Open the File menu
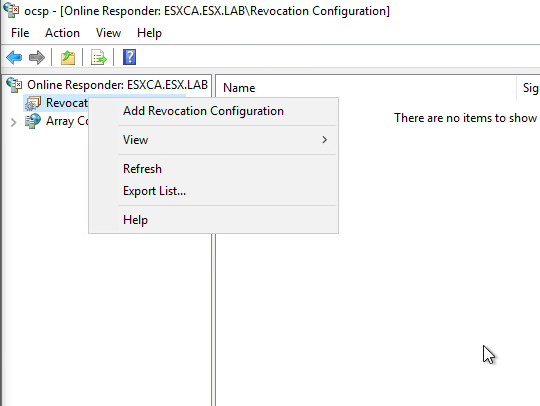 pyautogui.click(x=20, y=33)
